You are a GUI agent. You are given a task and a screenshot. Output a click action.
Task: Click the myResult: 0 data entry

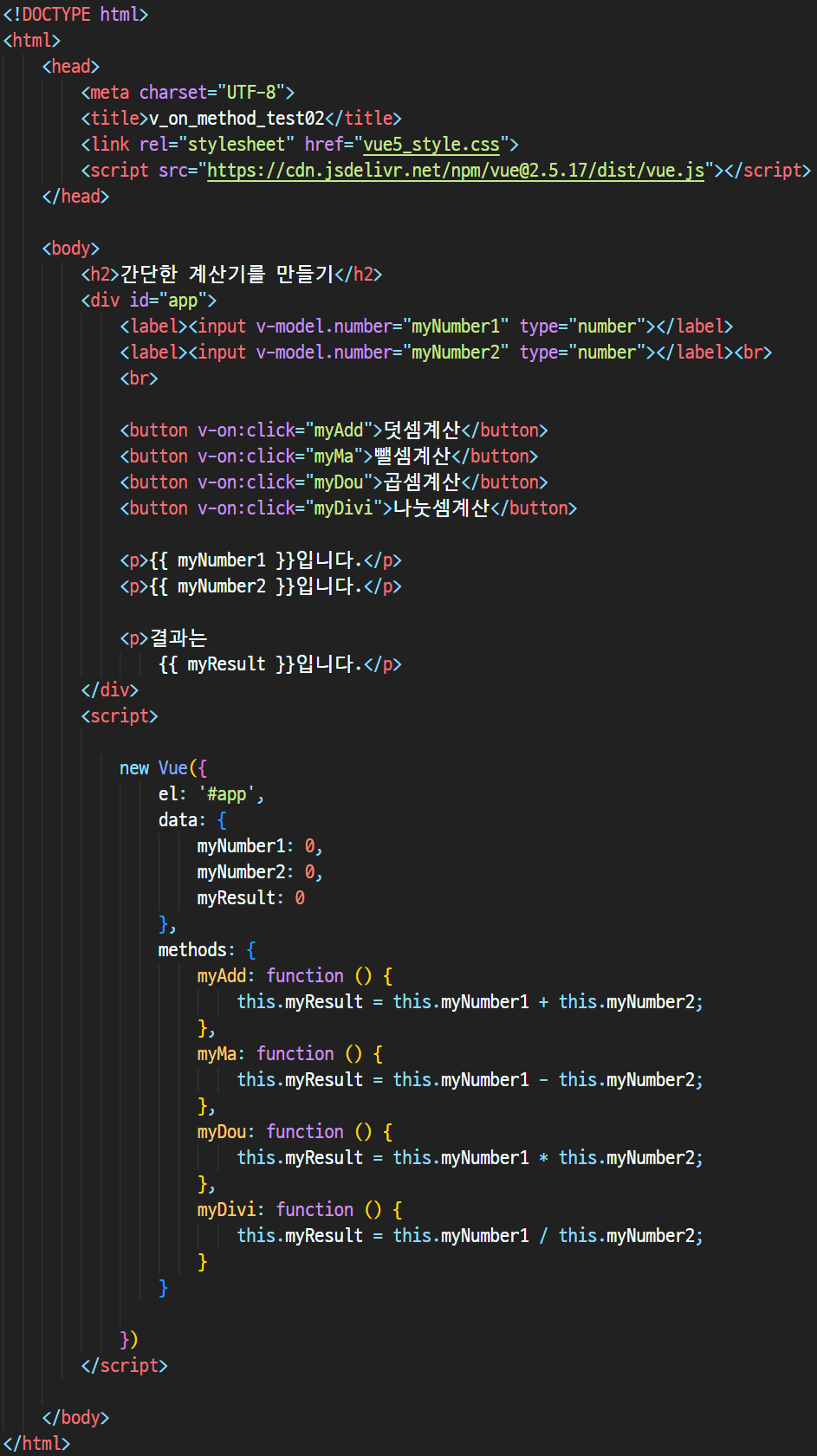251,898
